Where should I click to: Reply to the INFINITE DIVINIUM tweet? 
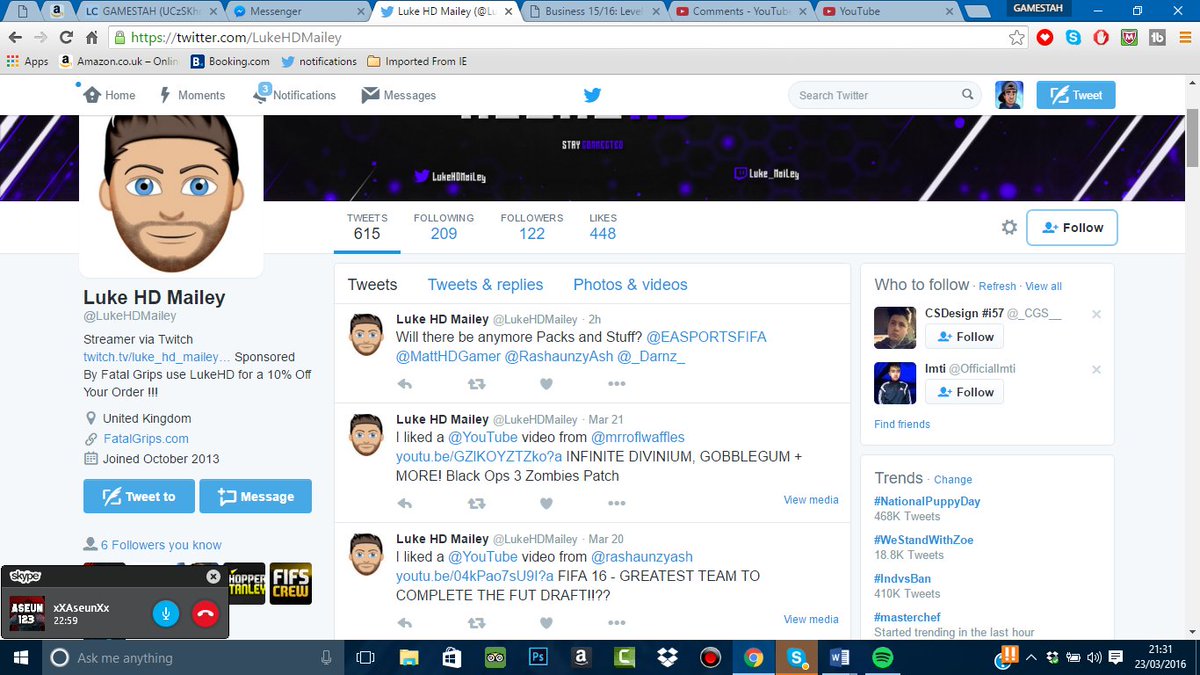[x=405, y=504]
